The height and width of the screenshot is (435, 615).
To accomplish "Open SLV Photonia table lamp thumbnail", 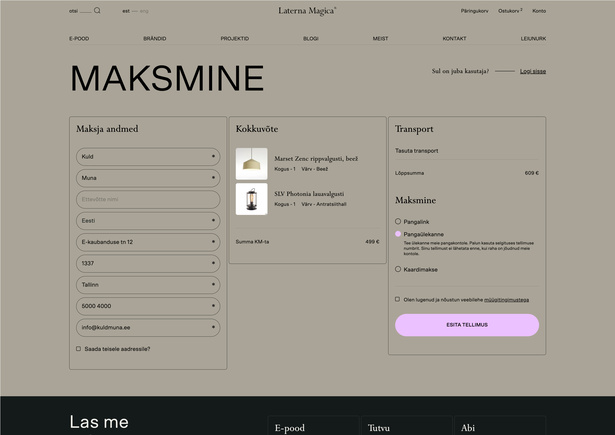I will (251, 198).
